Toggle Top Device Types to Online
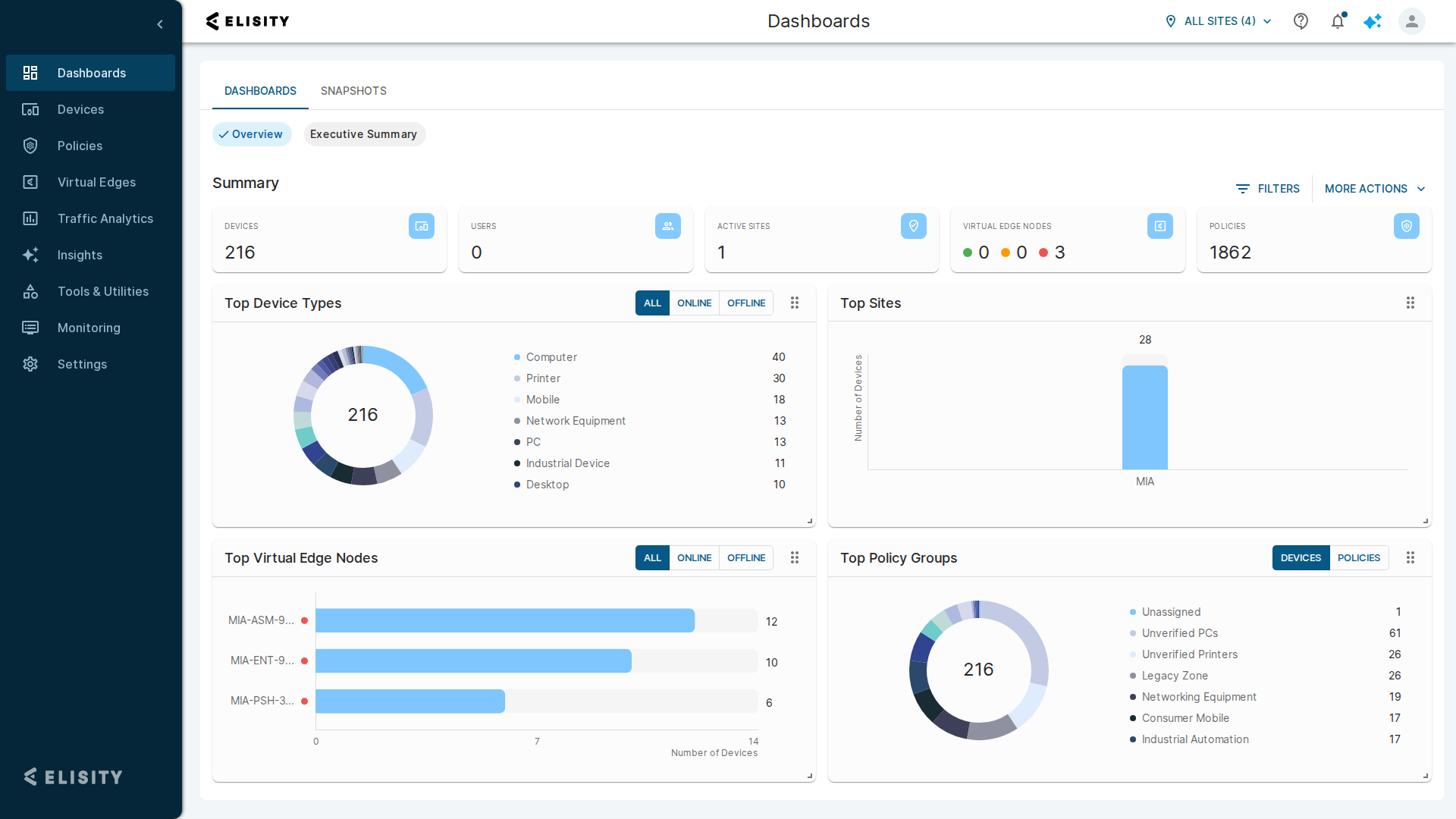1456x819 pixels. pos(694,303)
